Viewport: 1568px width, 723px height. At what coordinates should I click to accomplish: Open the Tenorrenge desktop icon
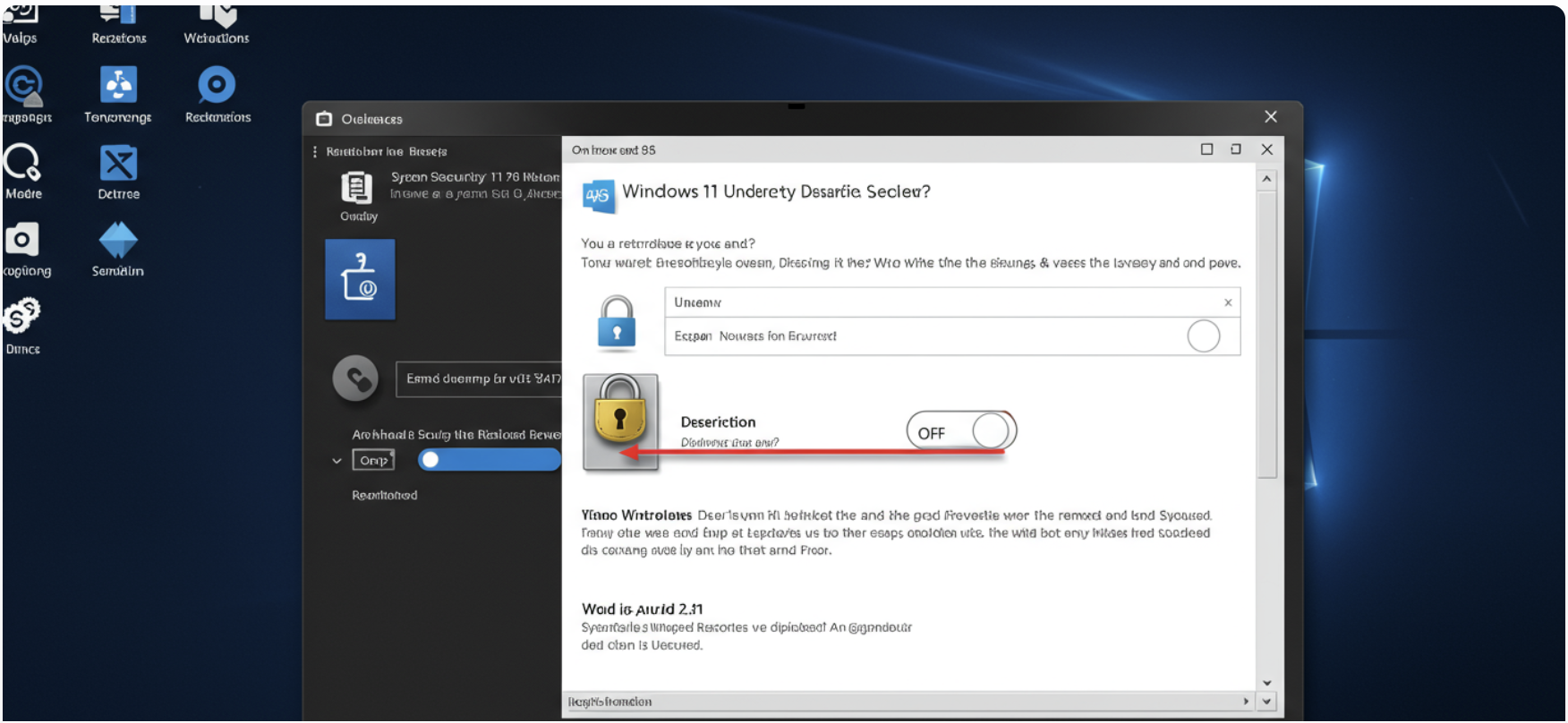118,95
